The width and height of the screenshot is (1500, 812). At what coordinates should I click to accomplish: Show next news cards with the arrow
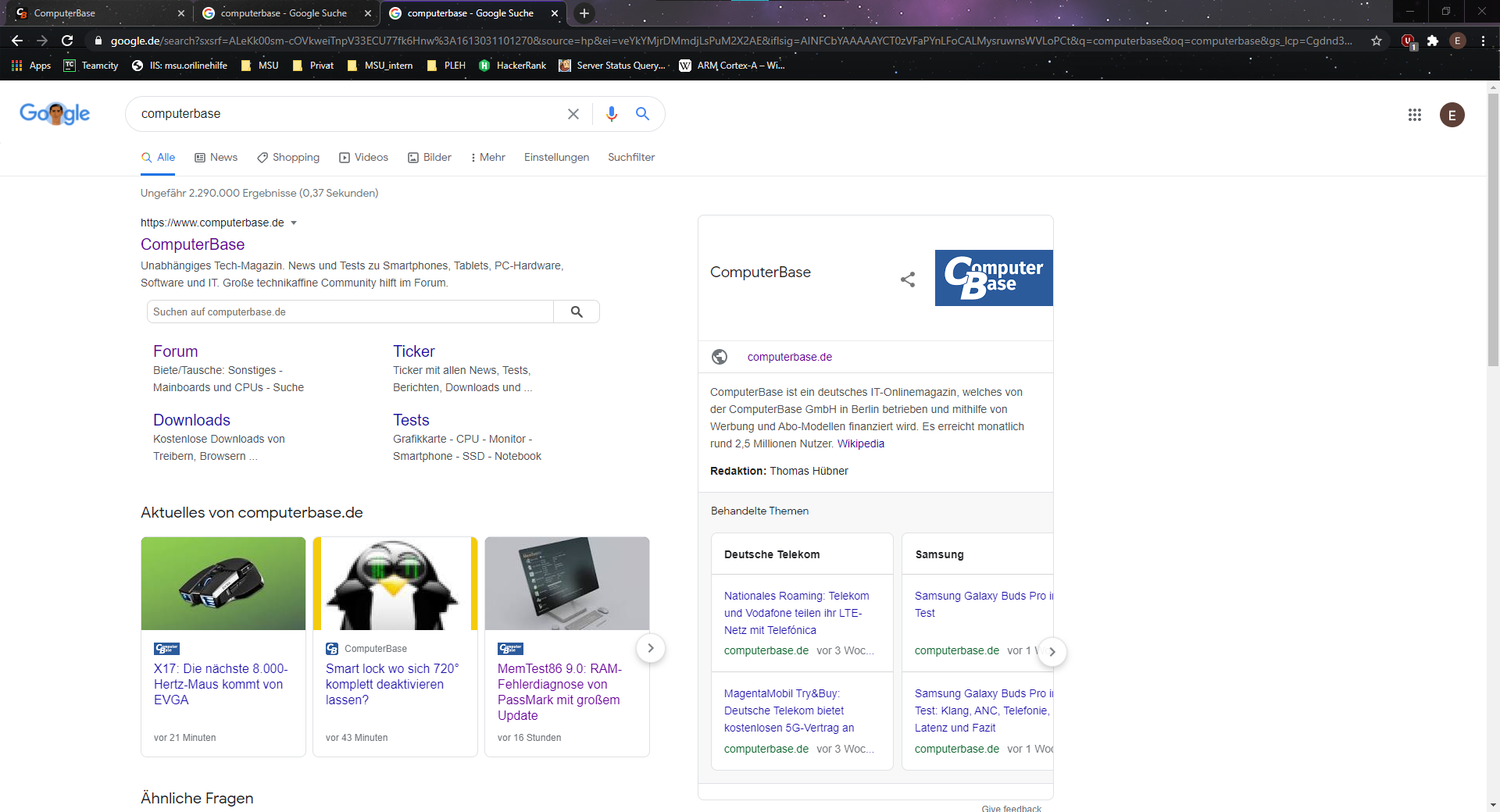coord(650,648)
